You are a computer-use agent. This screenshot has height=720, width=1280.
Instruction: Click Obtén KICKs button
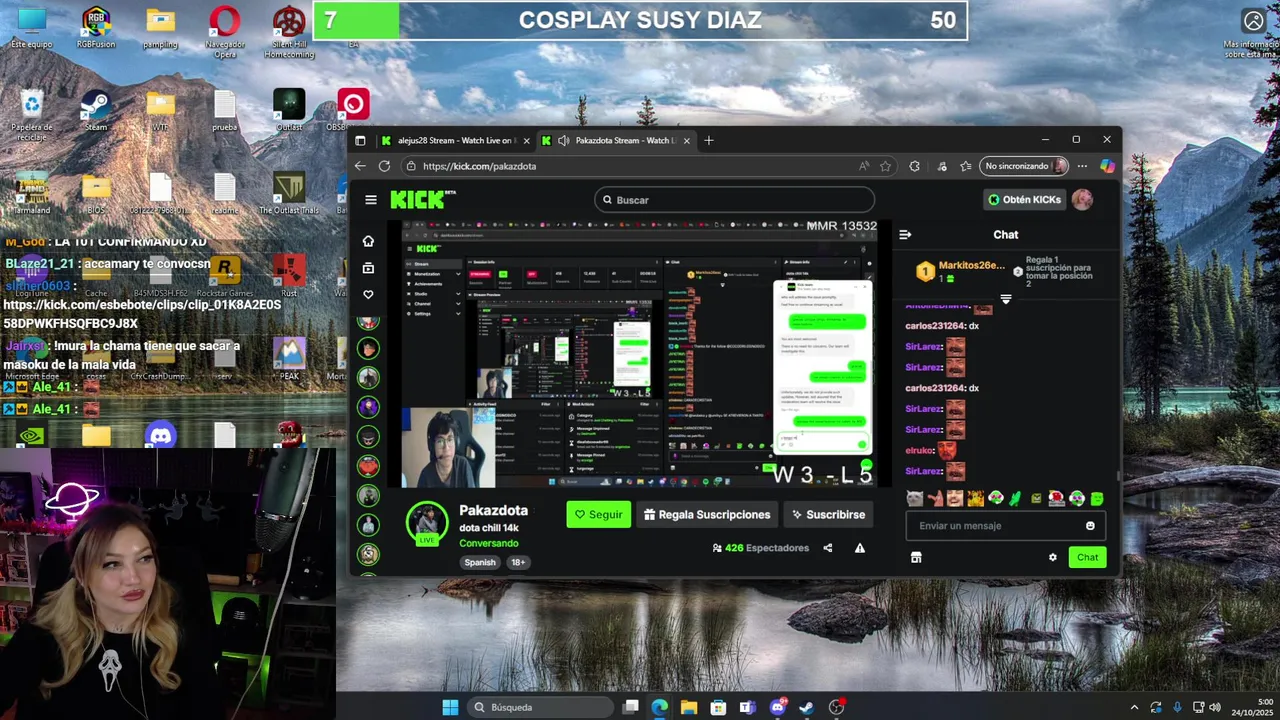[1024, 200]
